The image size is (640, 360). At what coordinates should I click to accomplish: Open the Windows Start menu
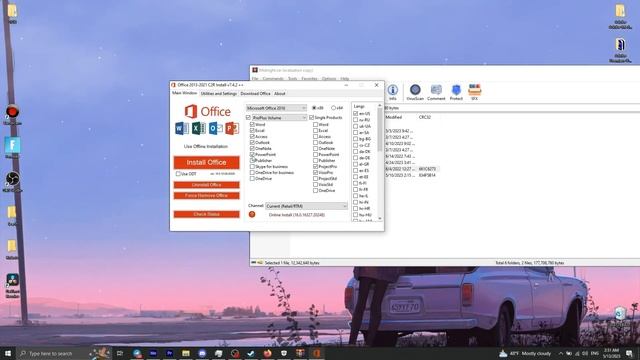pos(8,353)
